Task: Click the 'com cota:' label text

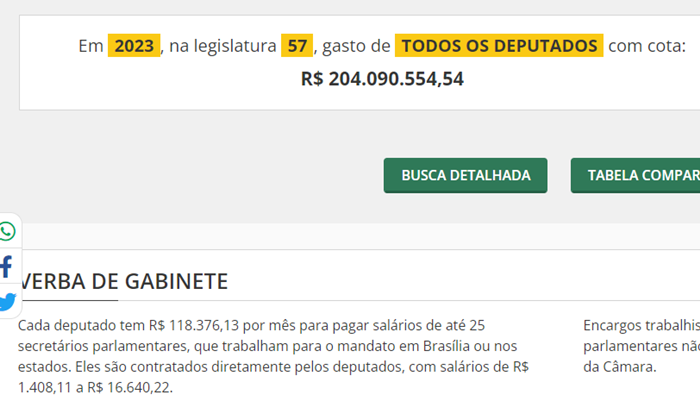Action: click(x=647, y=45)
